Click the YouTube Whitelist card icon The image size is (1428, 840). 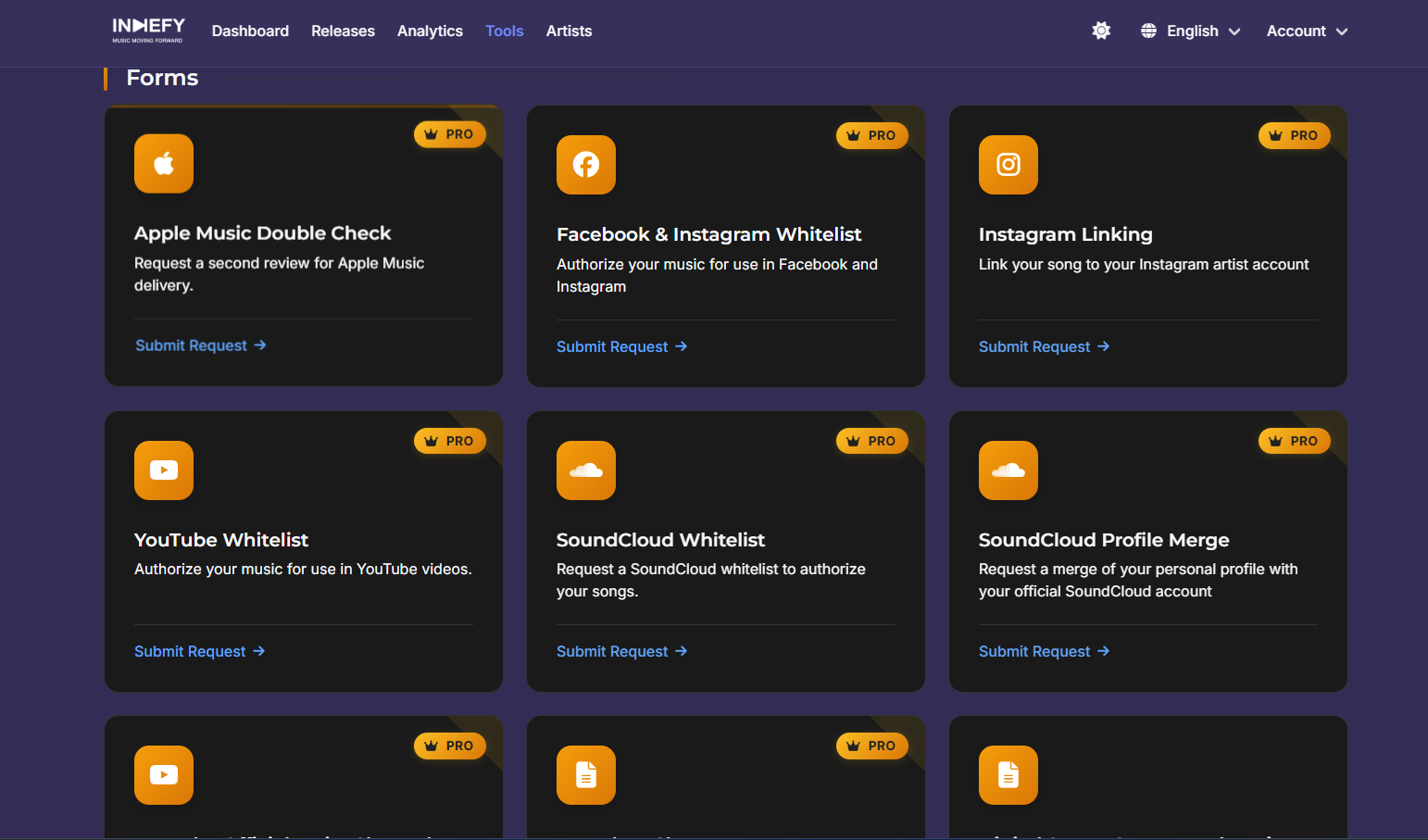pos(164,470)
